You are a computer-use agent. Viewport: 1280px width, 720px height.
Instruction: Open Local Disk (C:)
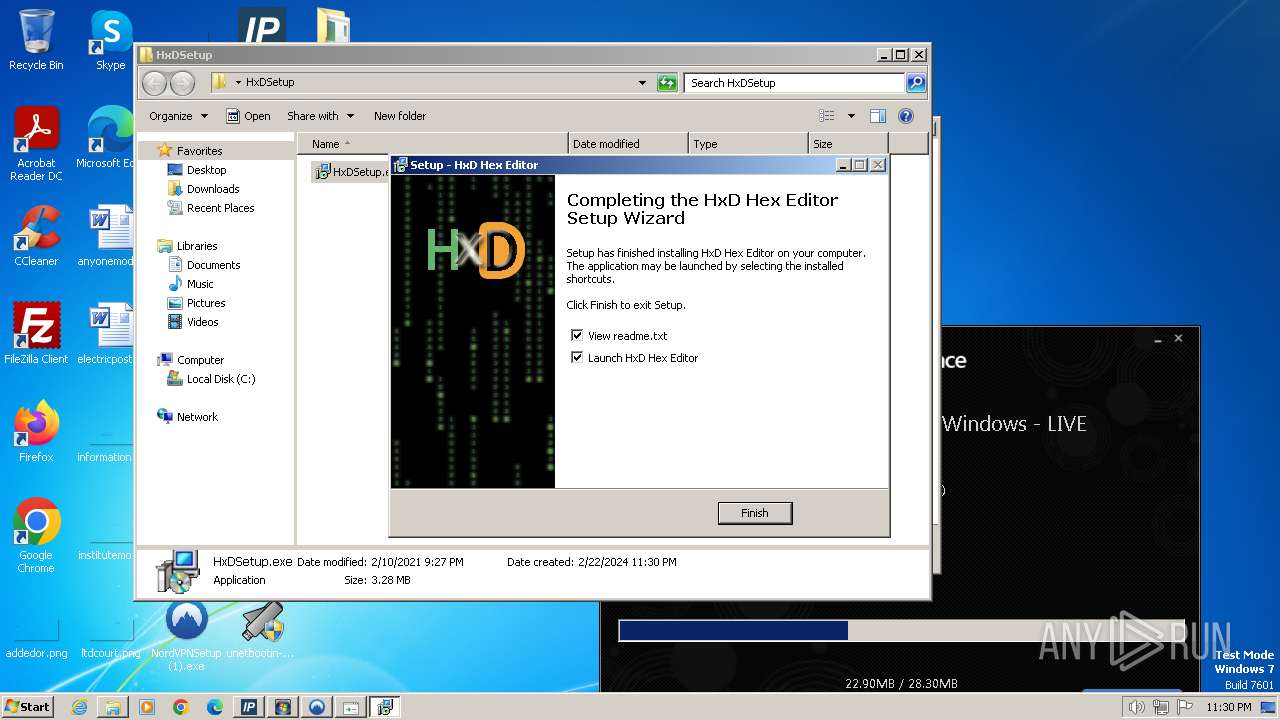220,379
